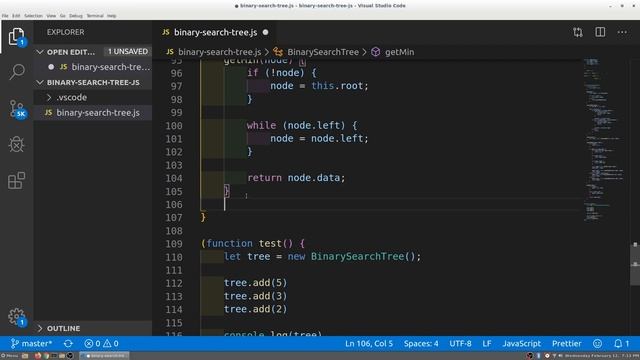
Task: Collapse the BINARY-SEARCH-TREE-JS folder section
Action: click(40, 82)
